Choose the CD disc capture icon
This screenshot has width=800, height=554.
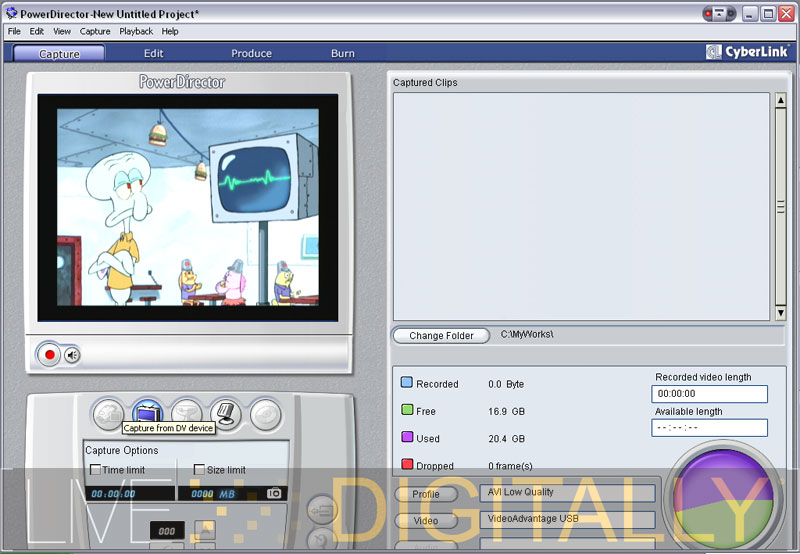point(265,412)
